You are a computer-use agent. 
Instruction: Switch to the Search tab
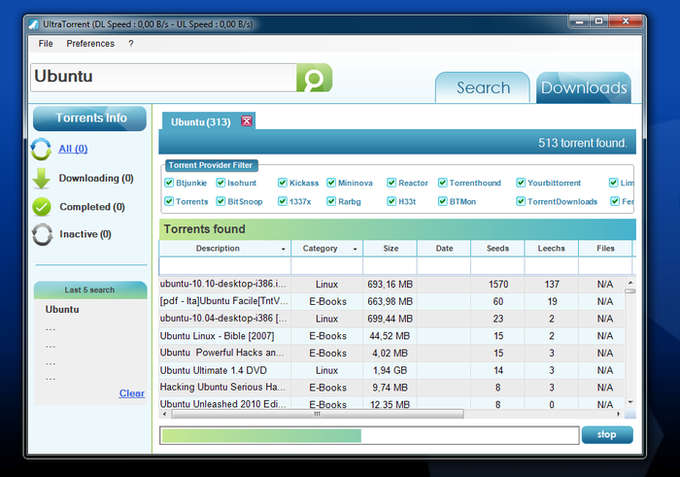pyautogui.click(x=483, y=88)
